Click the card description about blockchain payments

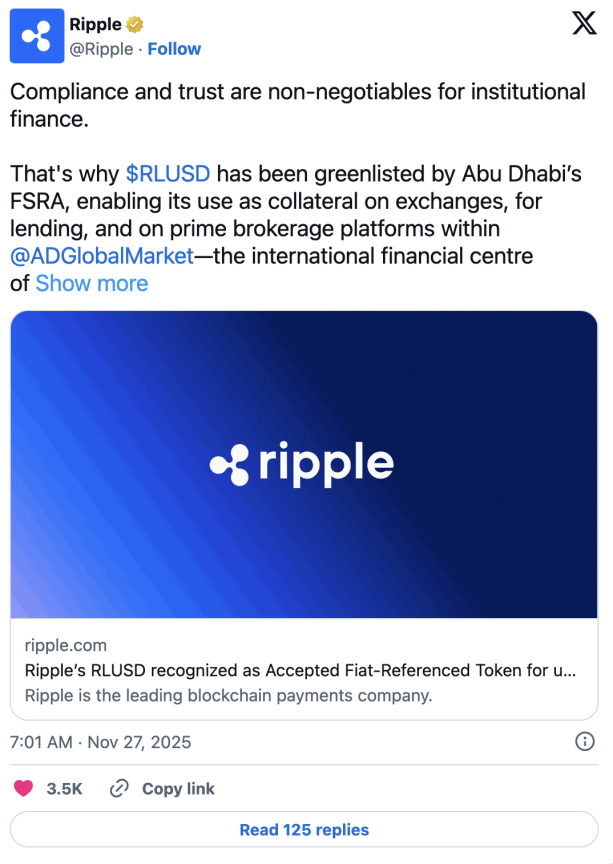[228, 695]
